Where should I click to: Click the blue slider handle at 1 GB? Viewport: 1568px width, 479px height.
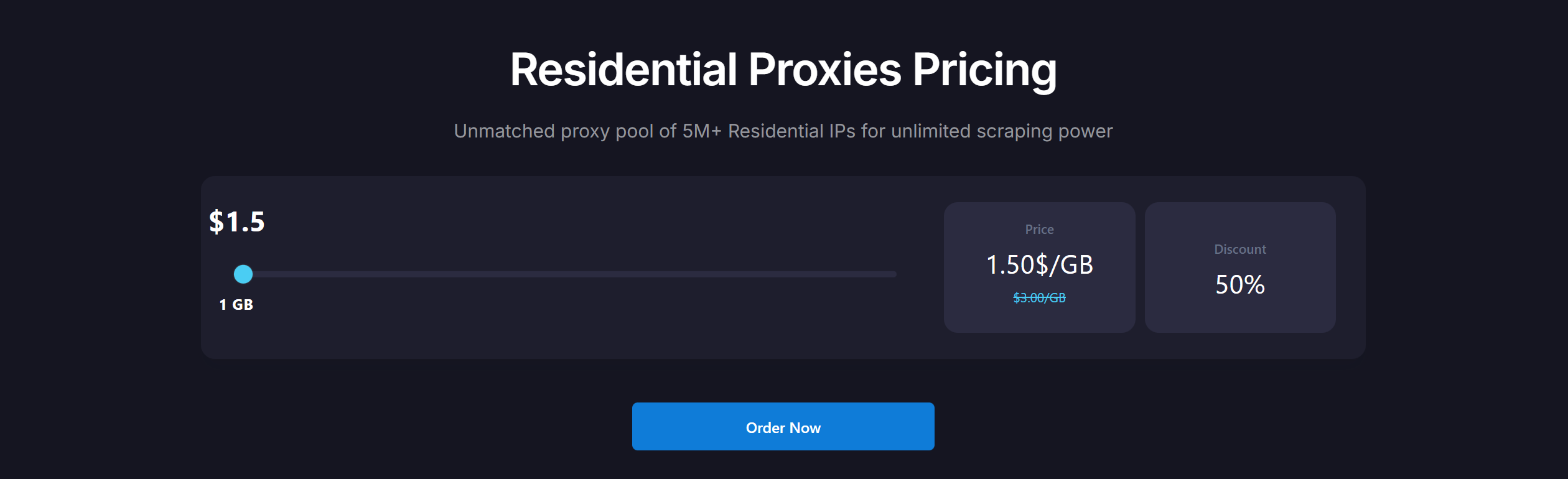coord(243,274)
